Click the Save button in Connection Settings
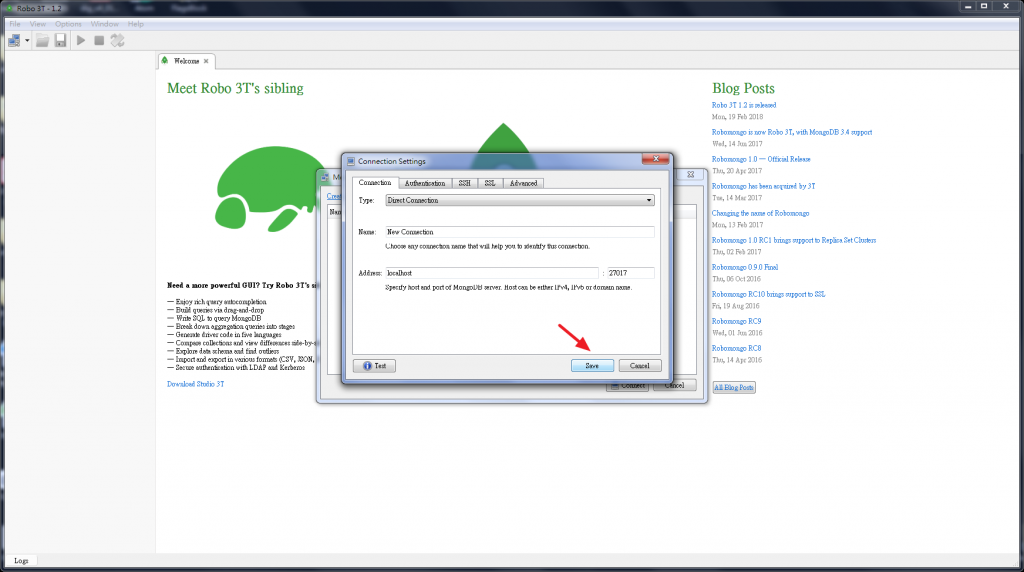The image size is (1024, 572). pyautogui.click(x=592, y=366)
